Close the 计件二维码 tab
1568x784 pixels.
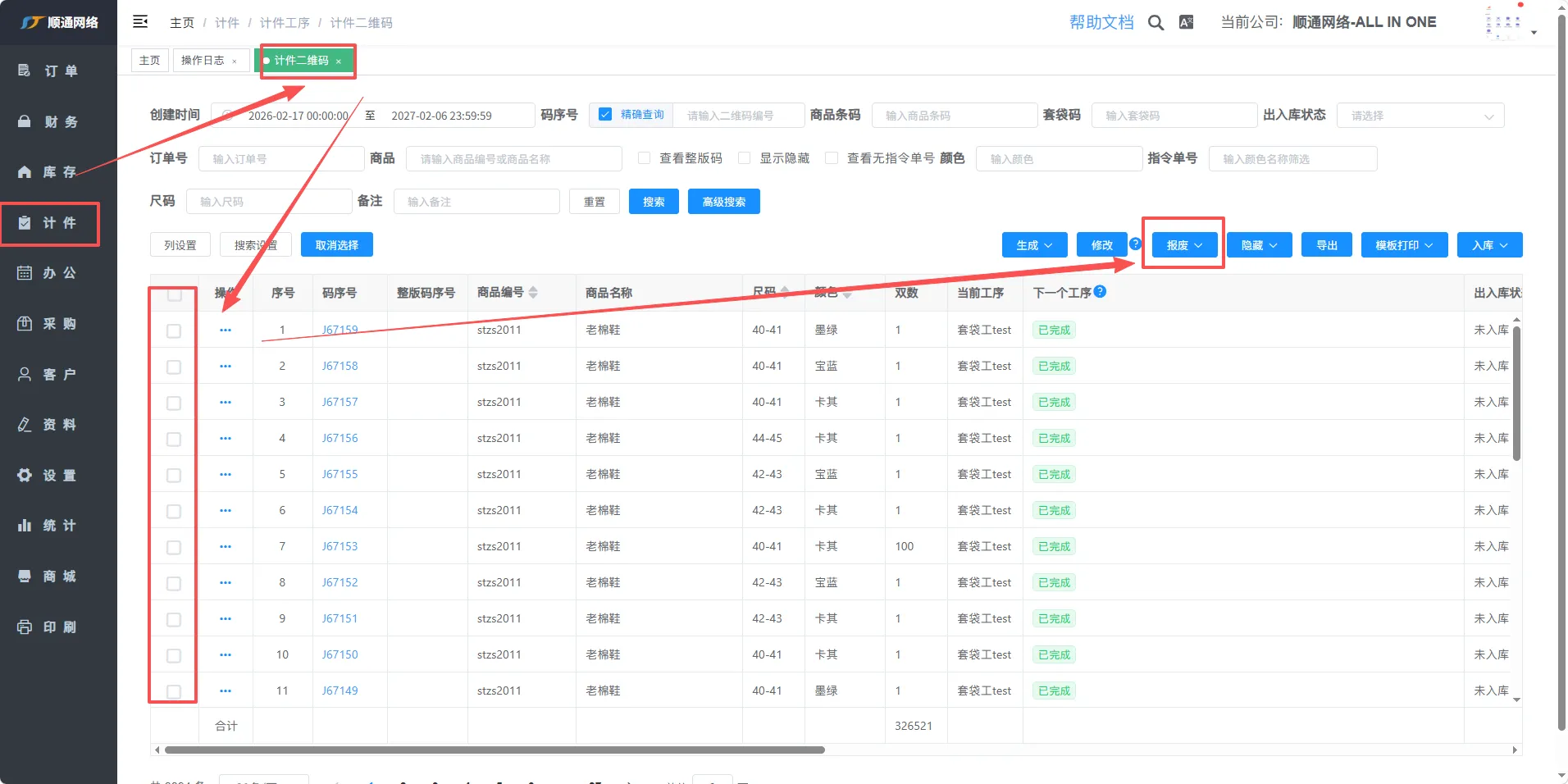[x=339, y=62]
